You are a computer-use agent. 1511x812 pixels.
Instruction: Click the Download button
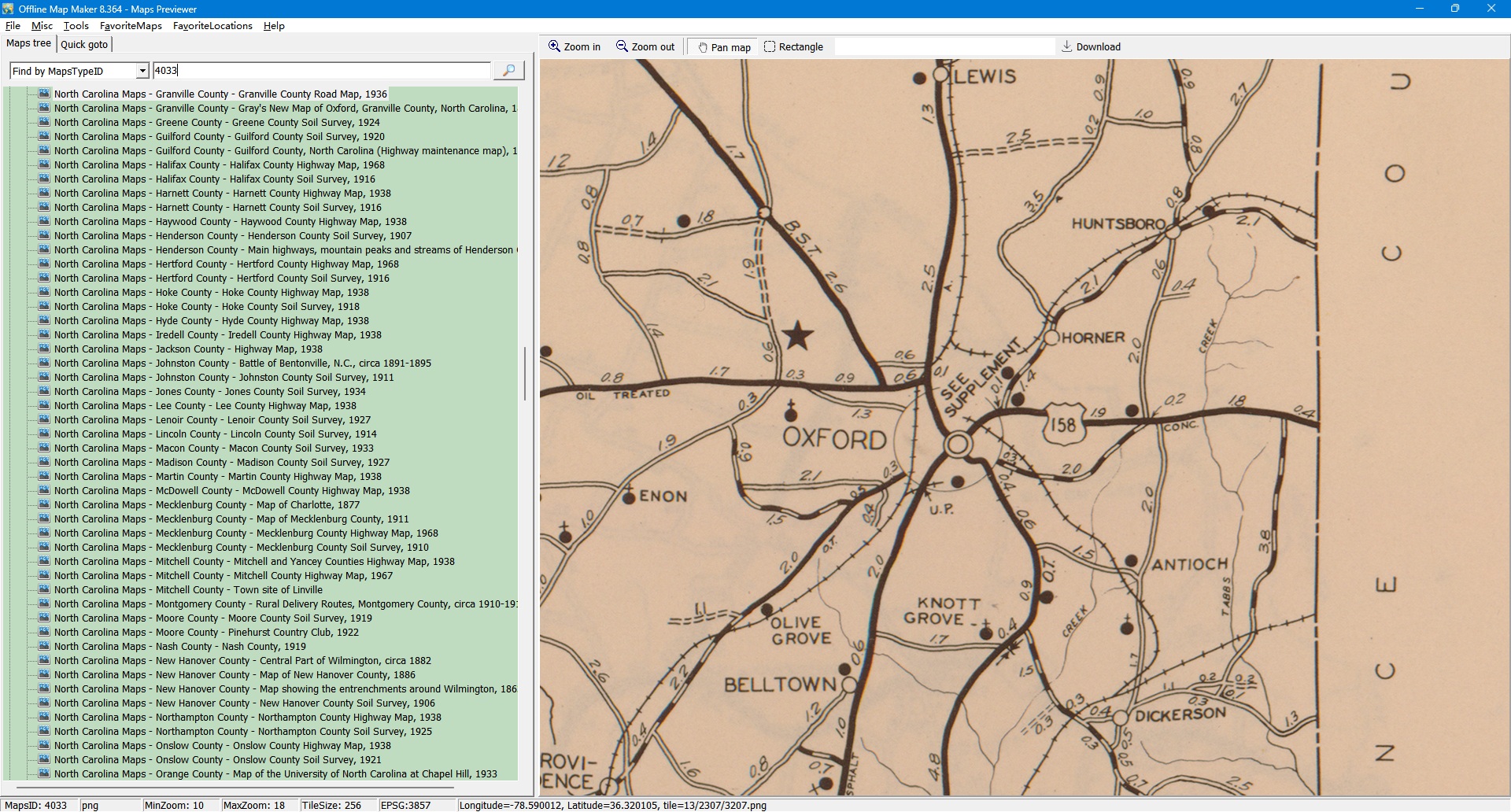tap(1091, 47)
